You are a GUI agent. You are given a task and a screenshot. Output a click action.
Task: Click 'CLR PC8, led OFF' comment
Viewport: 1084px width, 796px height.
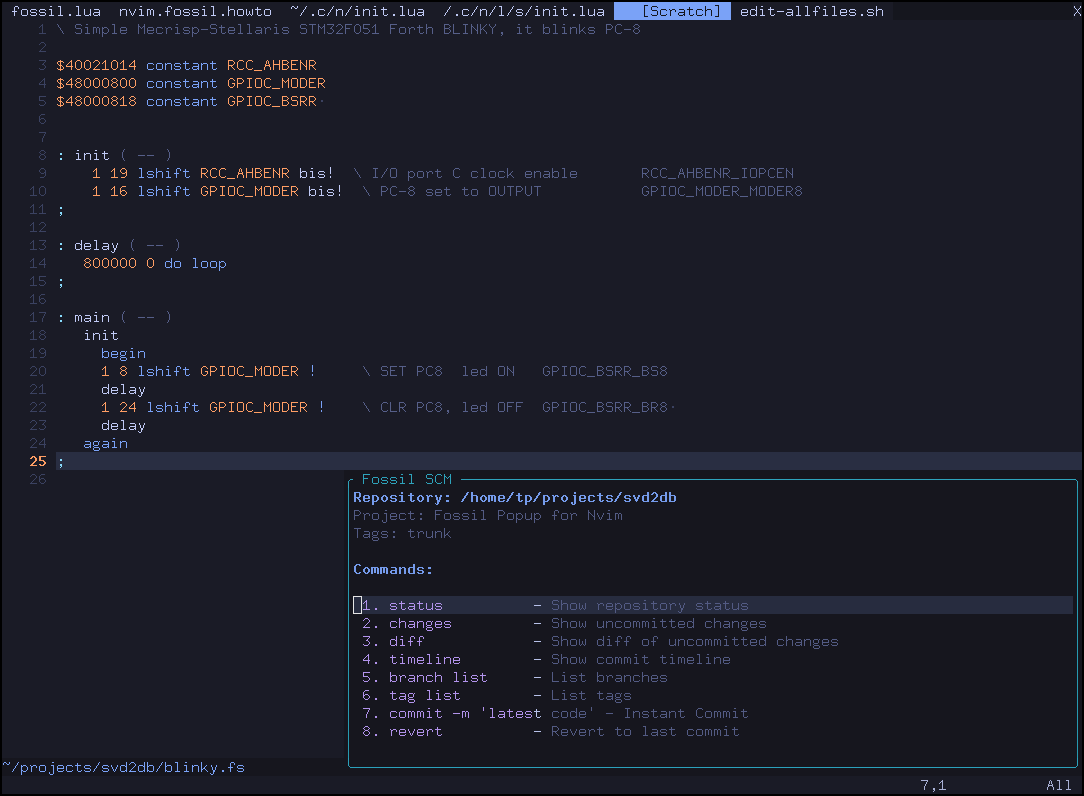(x=451, y=407)
